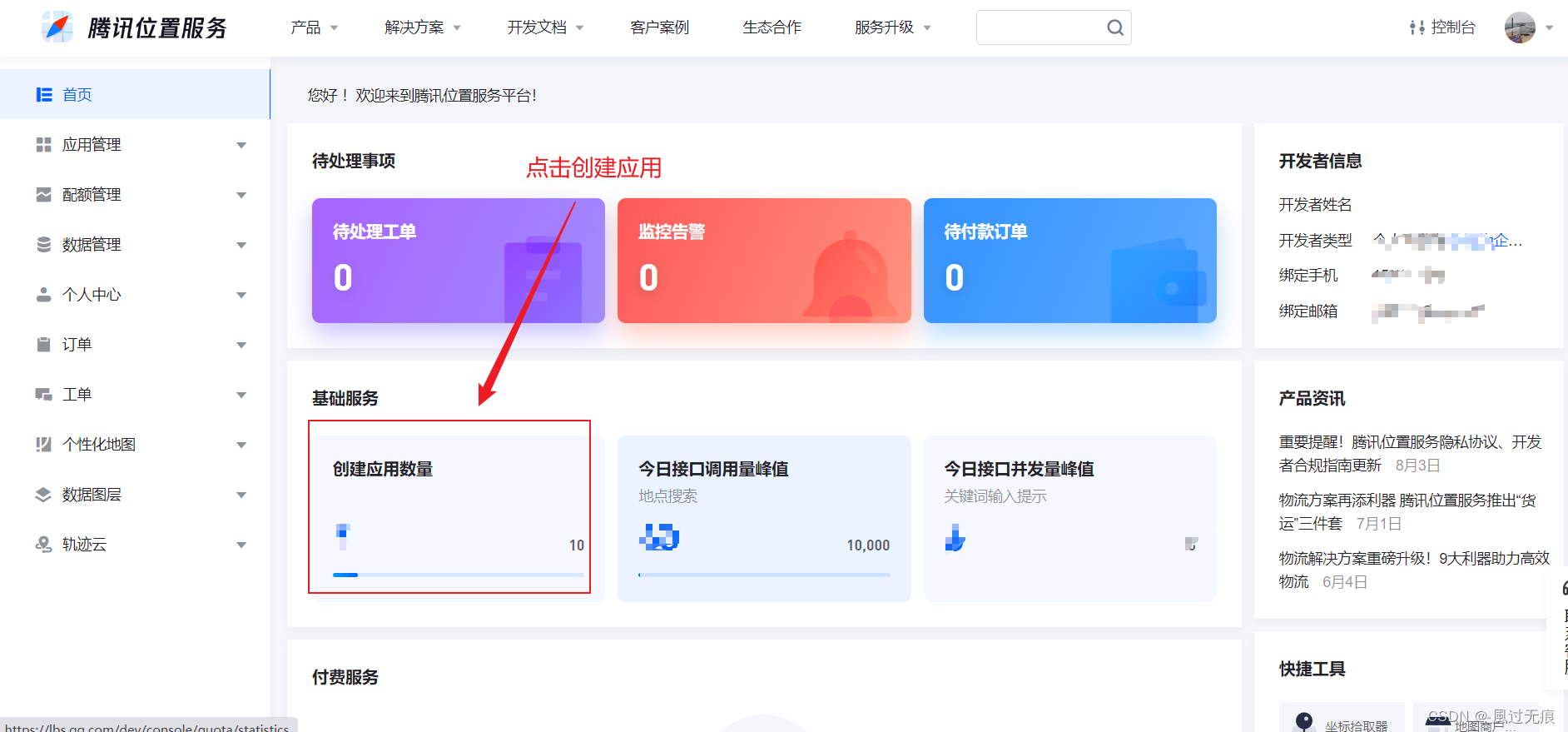Click the 创建应用数量 card

[x=459, y=518]
